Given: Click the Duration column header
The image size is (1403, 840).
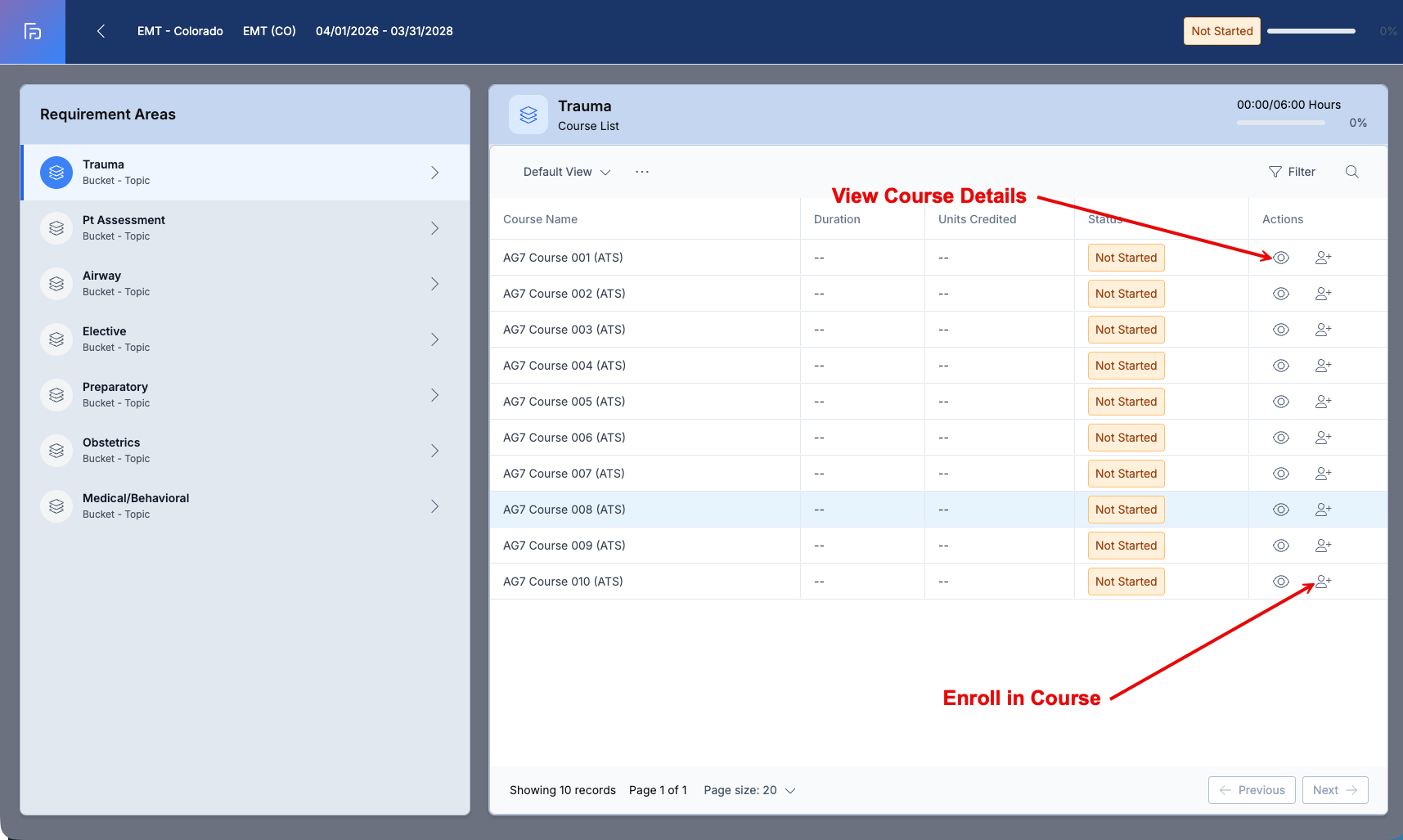Looking at the screenshot, I should [x=837, y=219].
